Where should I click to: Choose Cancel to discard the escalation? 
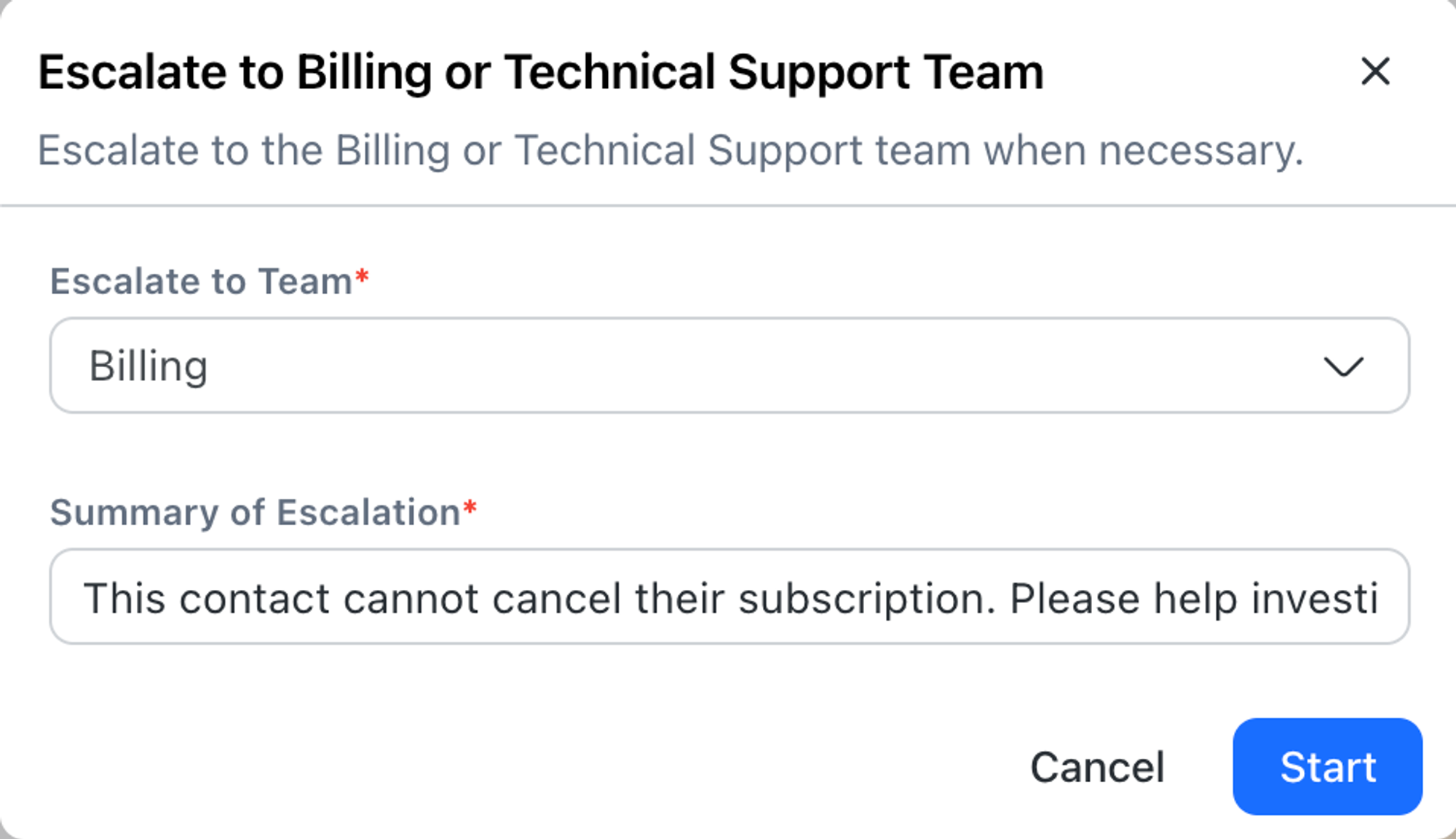[1097, 767]
